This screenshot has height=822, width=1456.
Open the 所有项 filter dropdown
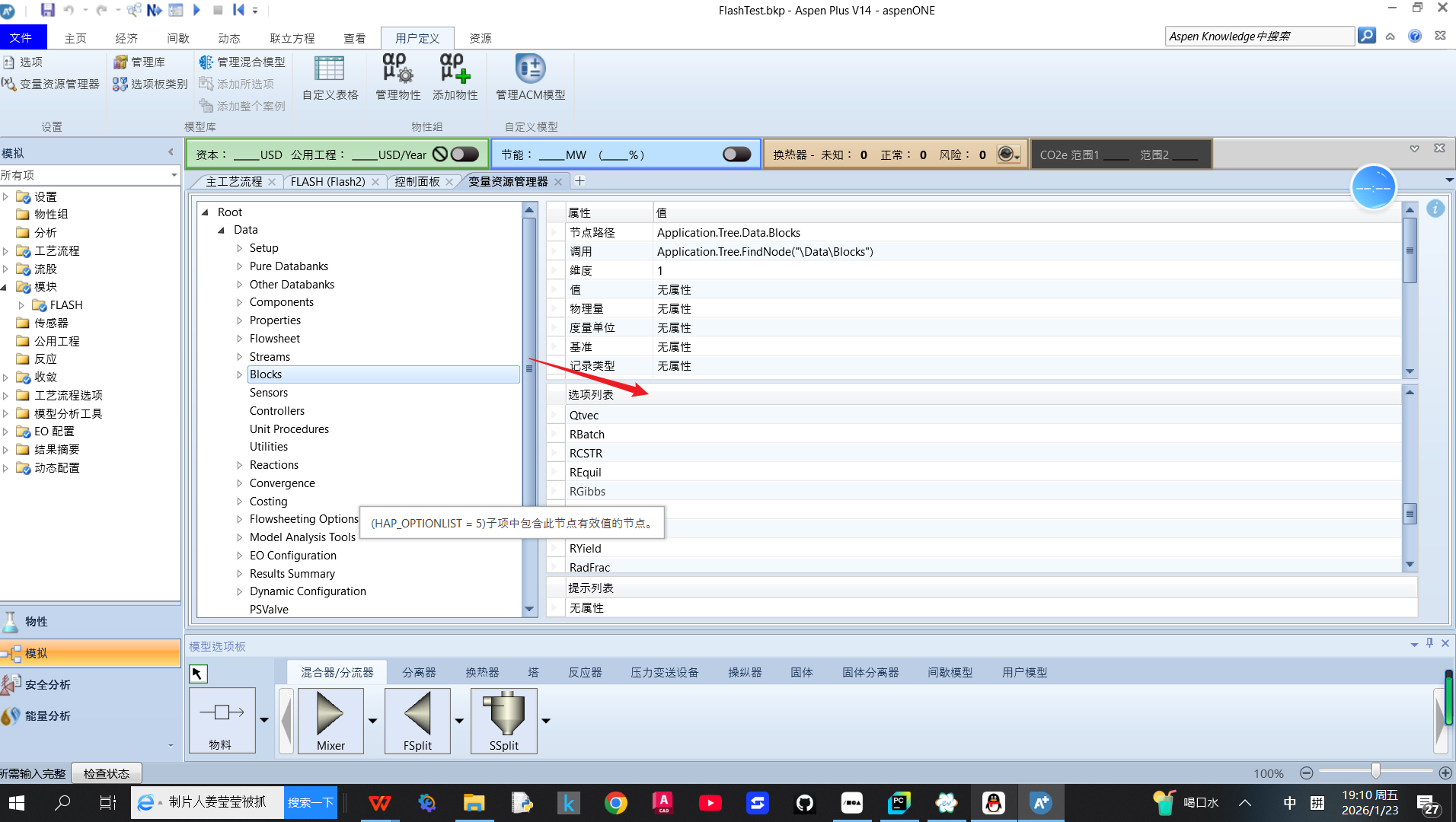coord(174,175)
